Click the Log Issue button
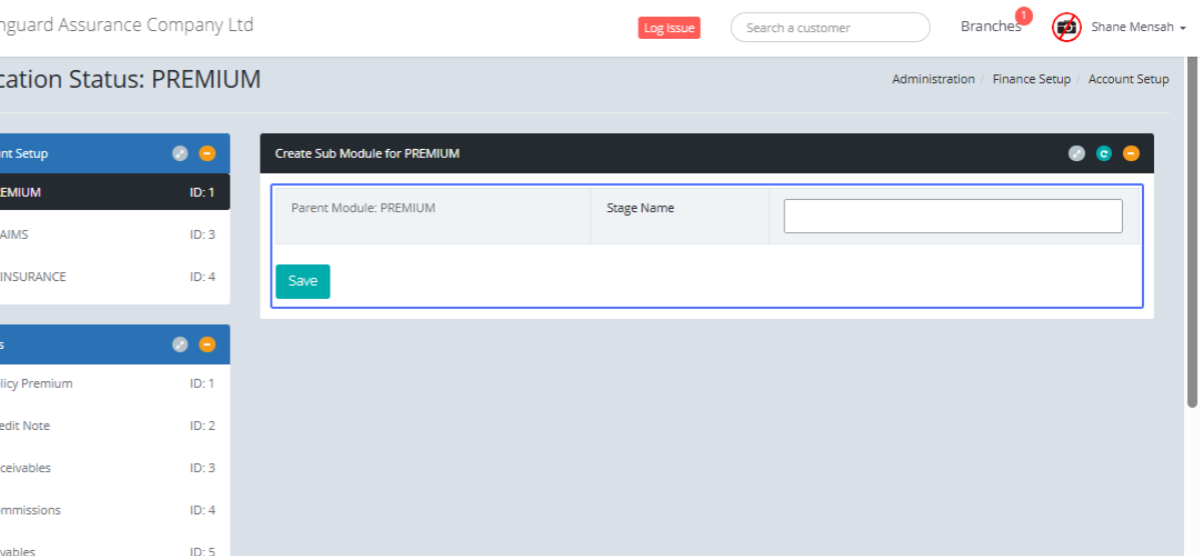The width and height of the screenshot is (1200, 556). tap(669, 28)
